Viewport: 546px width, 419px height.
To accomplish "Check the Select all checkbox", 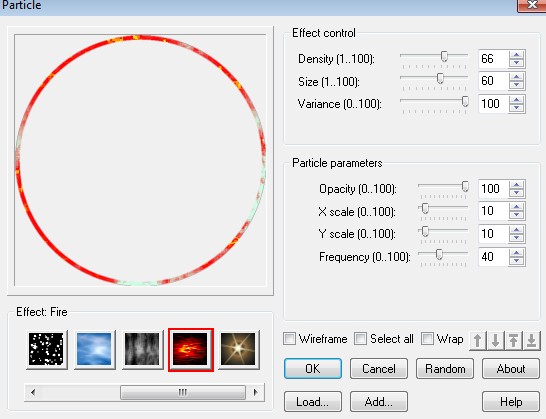I will (360, 339).
